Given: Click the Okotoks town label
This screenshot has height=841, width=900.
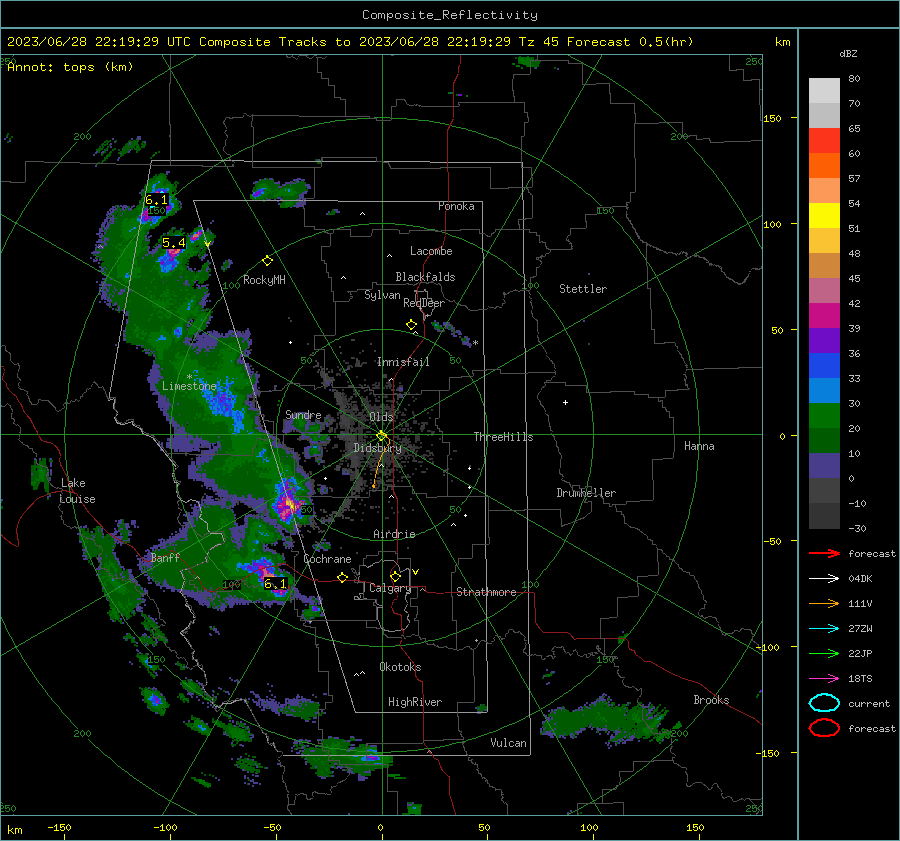Looking at the screenshot, I should click(400, 667).
